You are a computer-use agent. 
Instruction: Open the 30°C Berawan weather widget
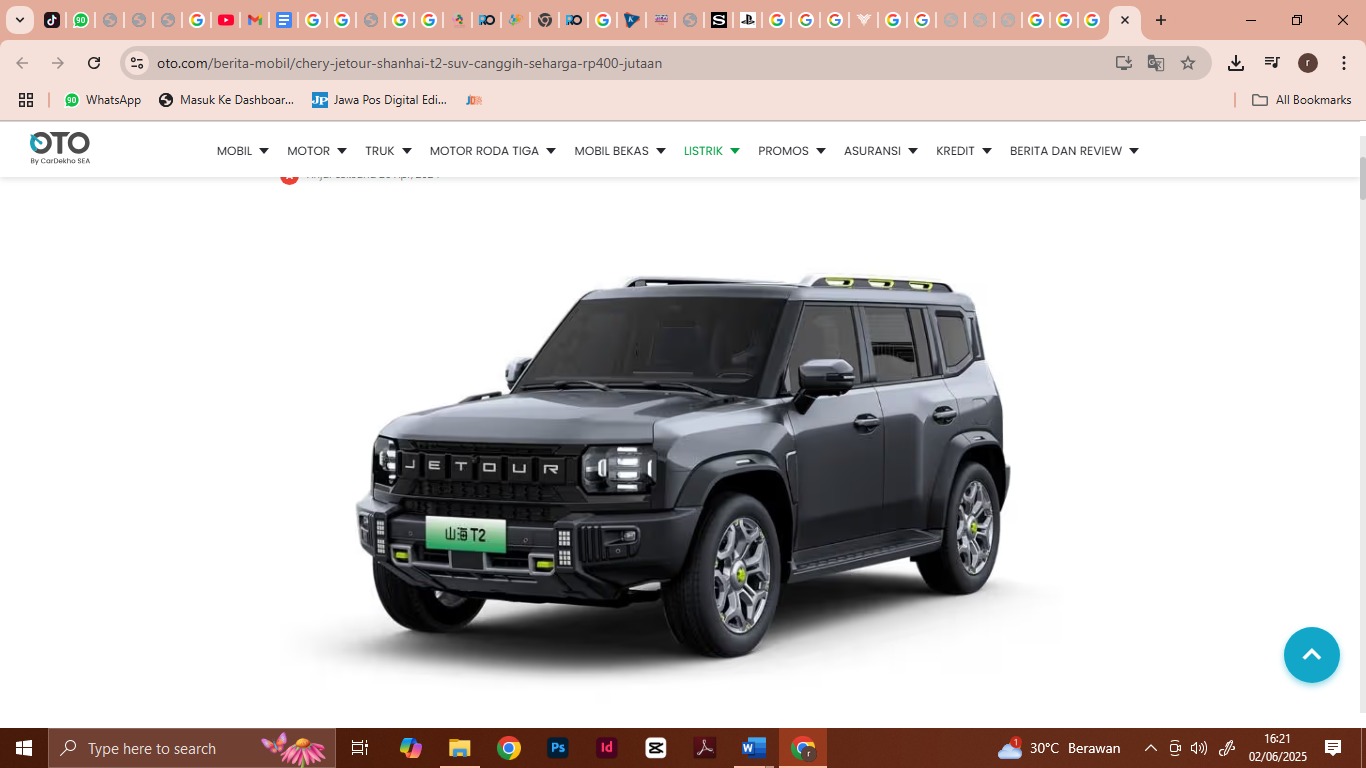point(1060,748)
